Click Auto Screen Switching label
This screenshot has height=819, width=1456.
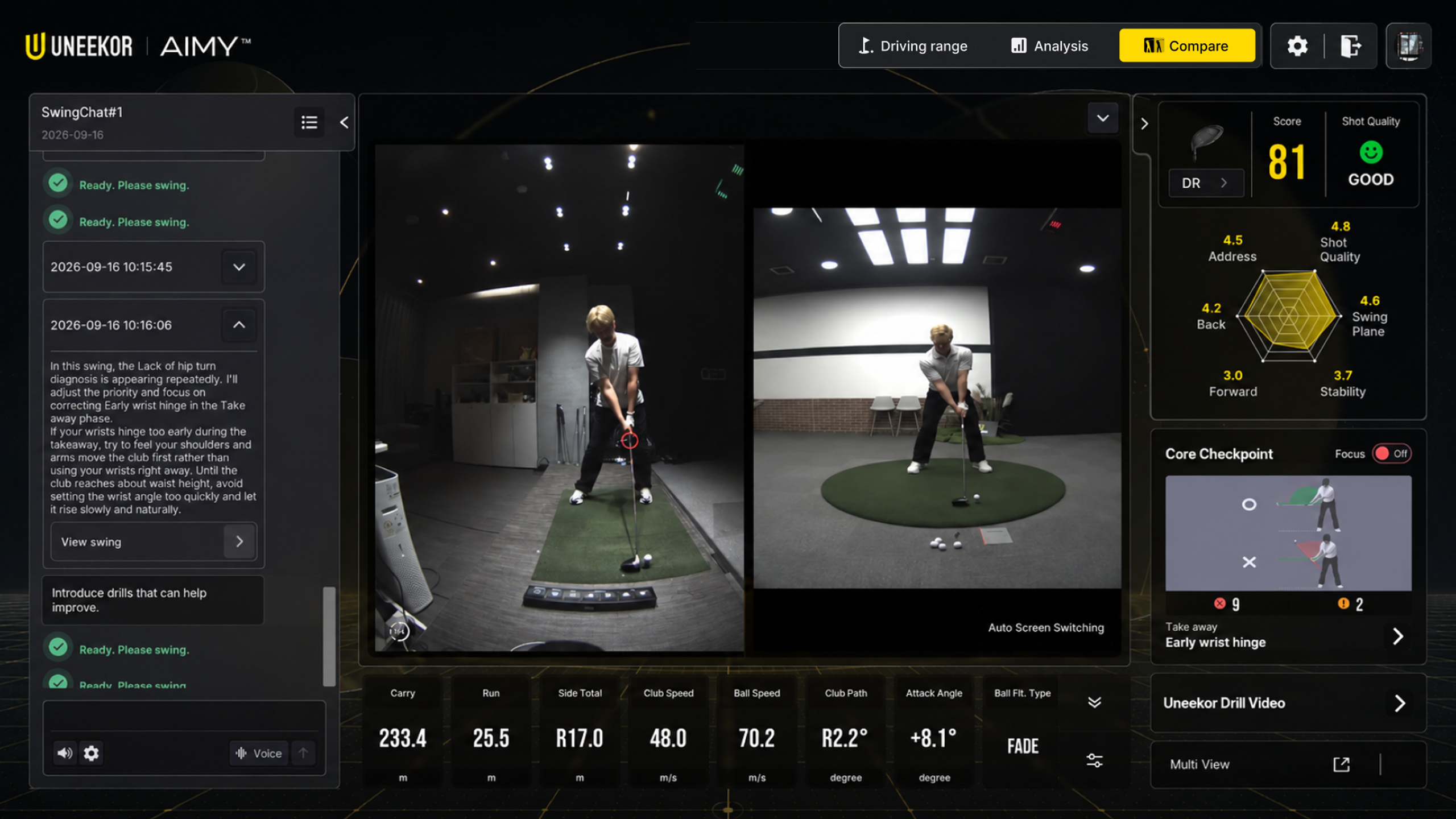click(1046, 627)
